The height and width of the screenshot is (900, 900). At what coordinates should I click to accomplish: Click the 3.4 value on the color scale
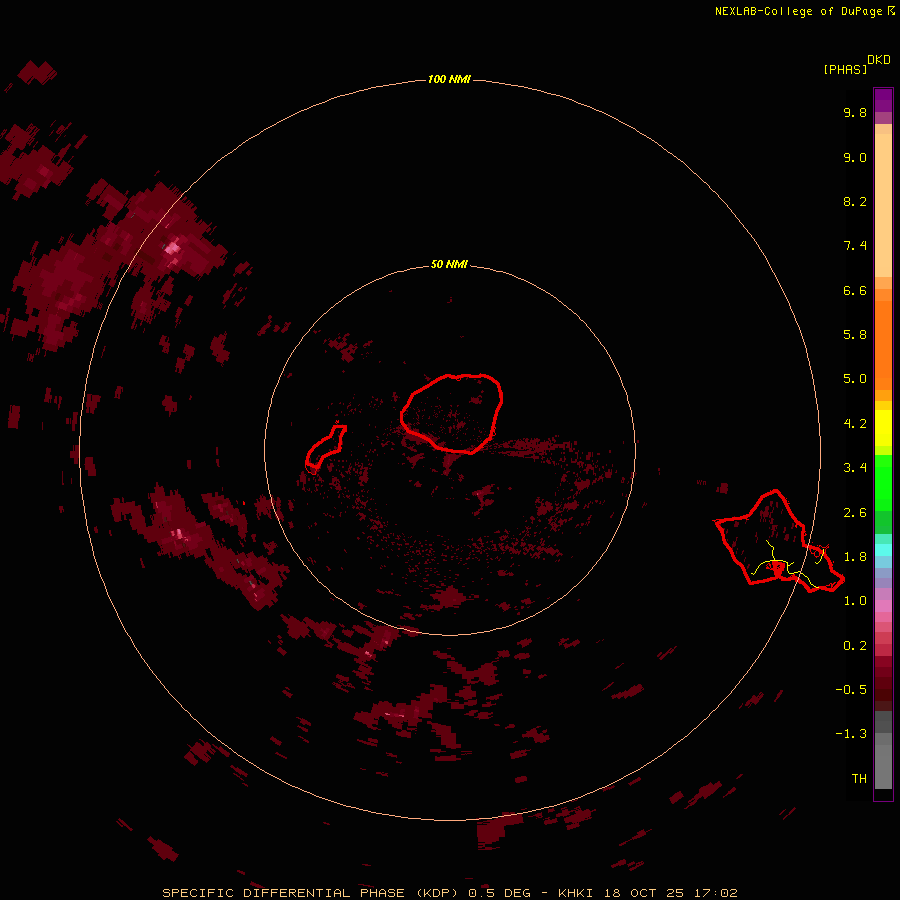tap(855, 468)
